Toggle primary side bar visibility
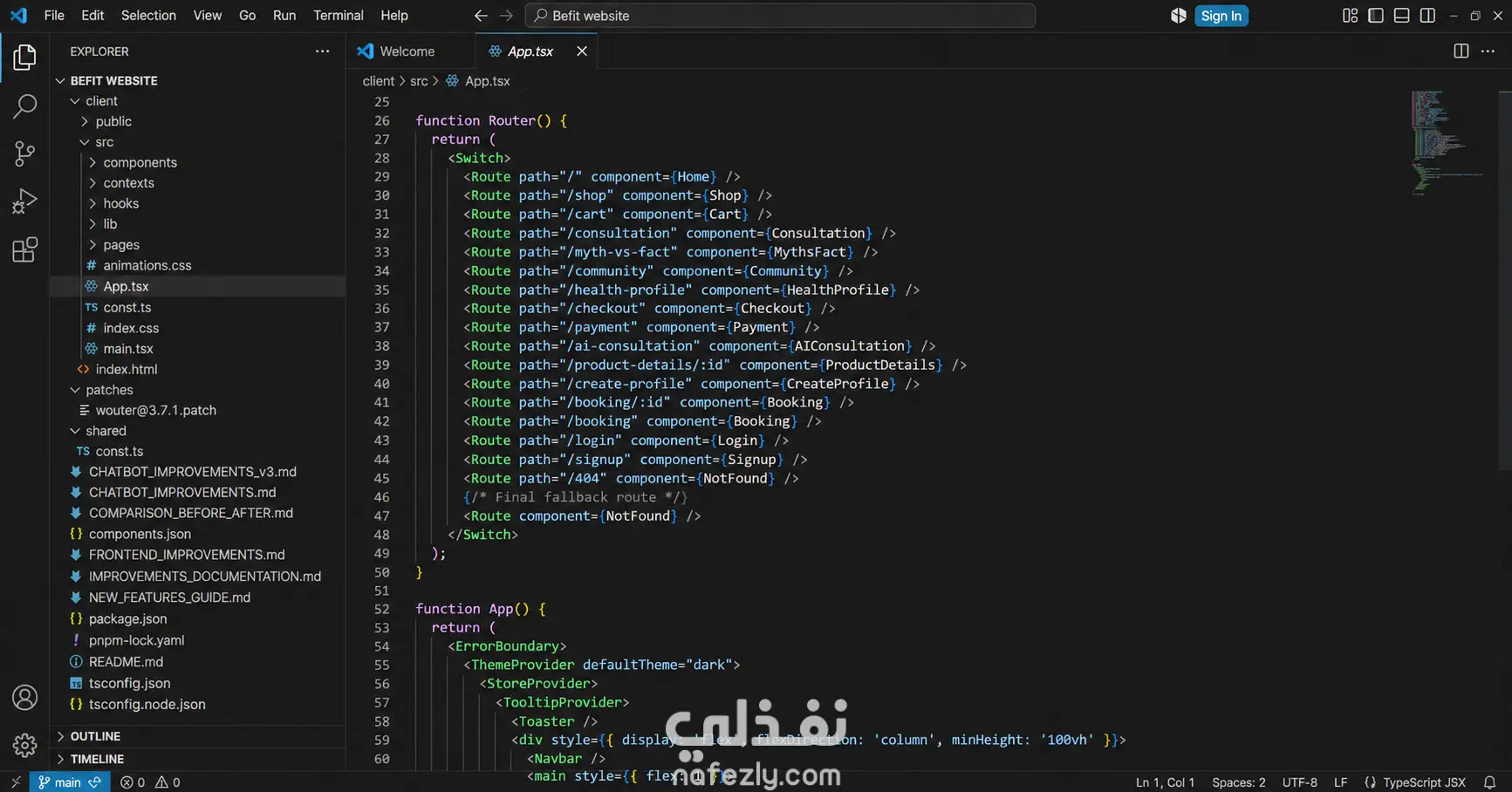Viewport: 1512px width, 792px height. click(1376, 16)
